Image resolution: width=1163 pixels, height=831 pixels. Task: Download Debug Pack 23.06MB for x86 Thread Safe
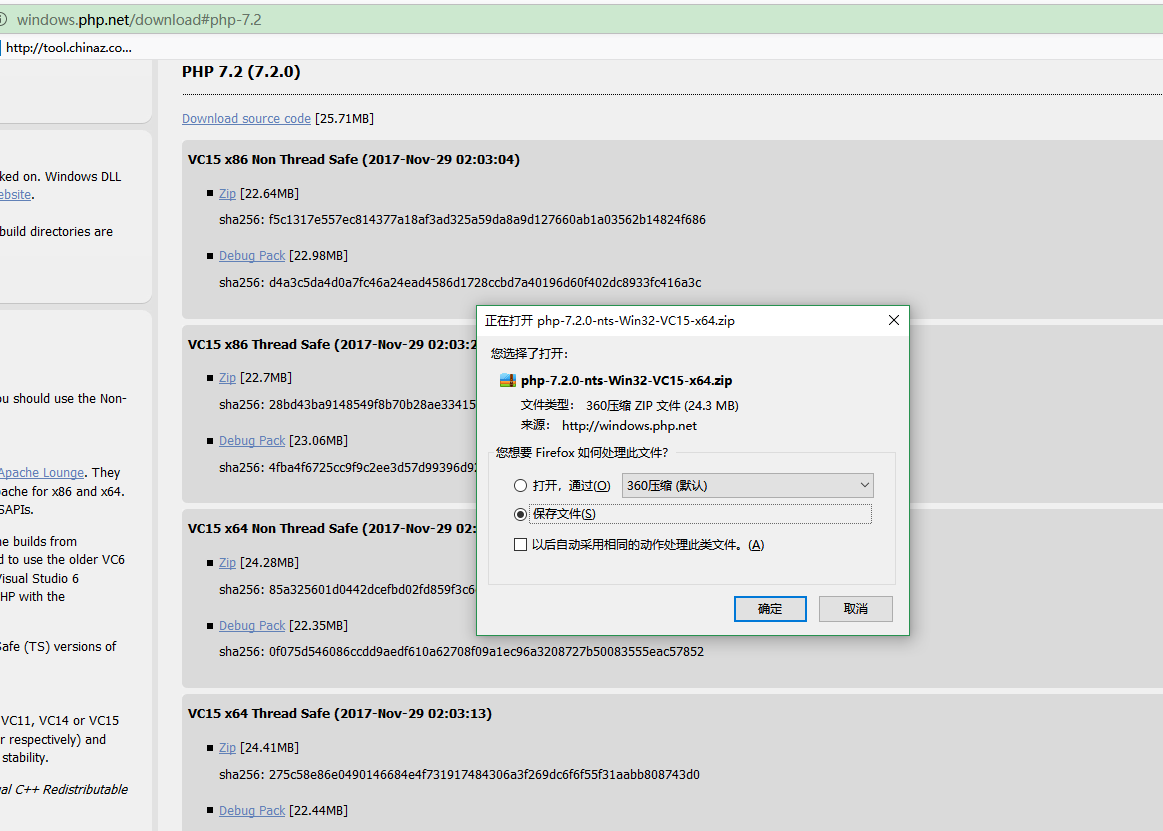pyautogui.click(x=252, y=441)
